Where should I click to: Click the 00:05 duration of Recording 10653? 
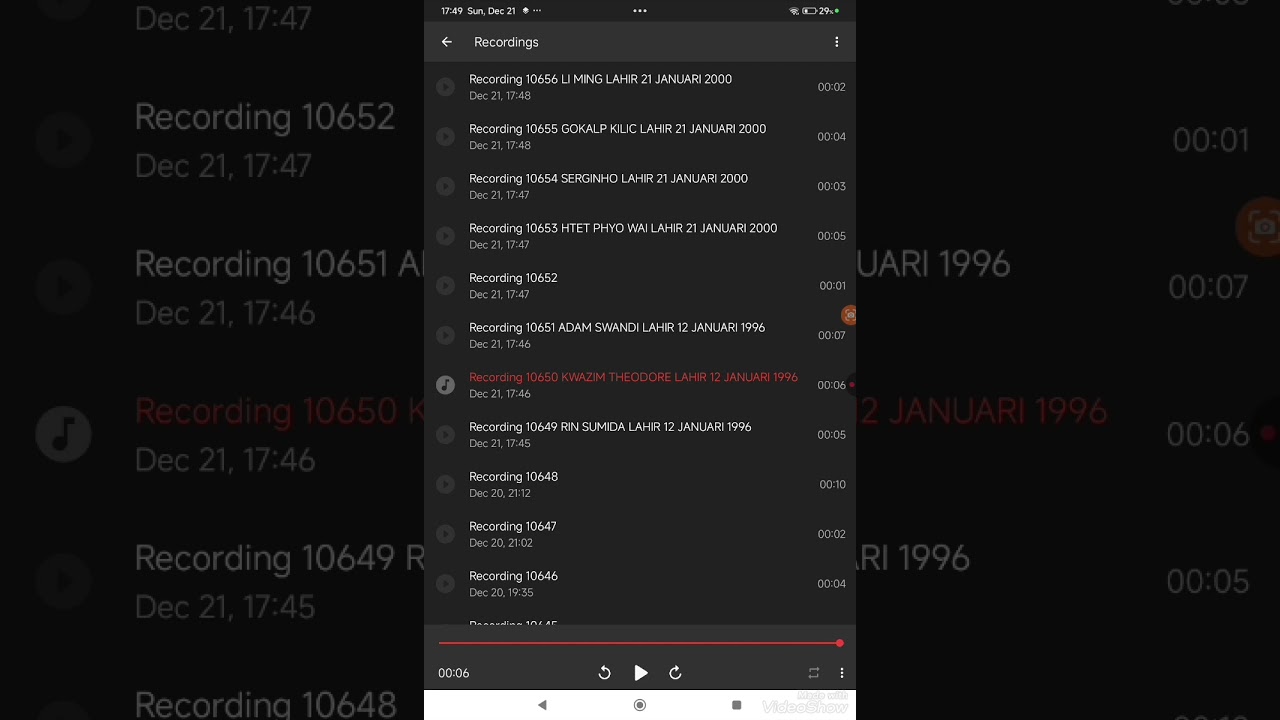pos(831,236)
